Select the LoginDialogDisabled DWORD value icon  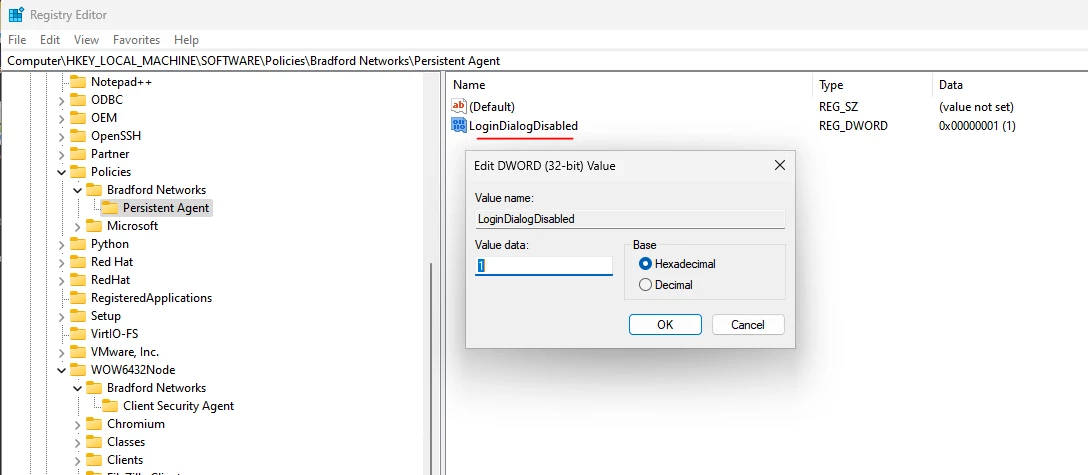coord(459,126)
